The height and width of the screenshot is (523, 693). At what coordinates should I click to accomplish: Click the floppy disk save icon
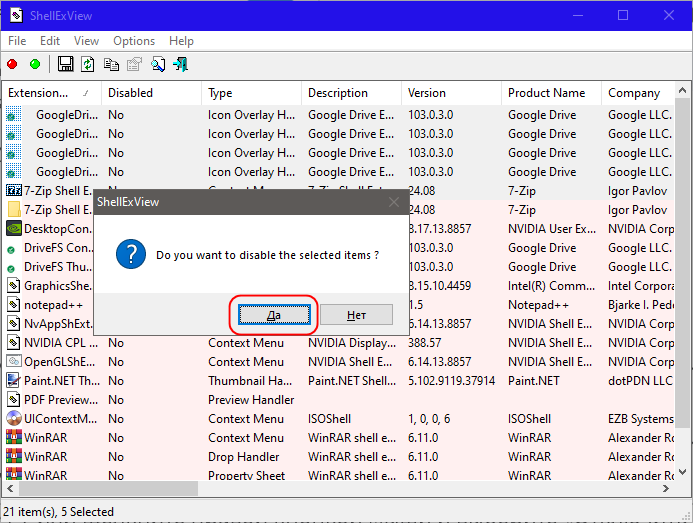(65, 65)
